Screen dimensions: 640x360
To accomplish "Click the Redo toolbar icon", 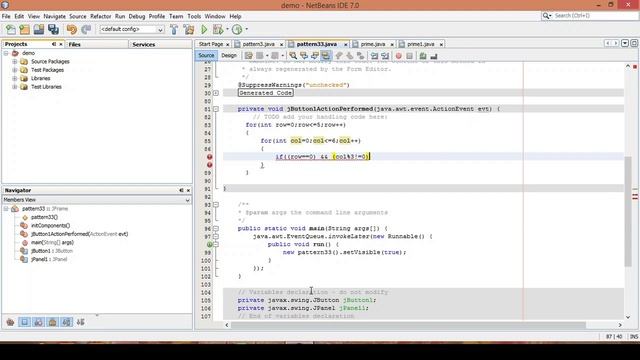I will (86, 29).
